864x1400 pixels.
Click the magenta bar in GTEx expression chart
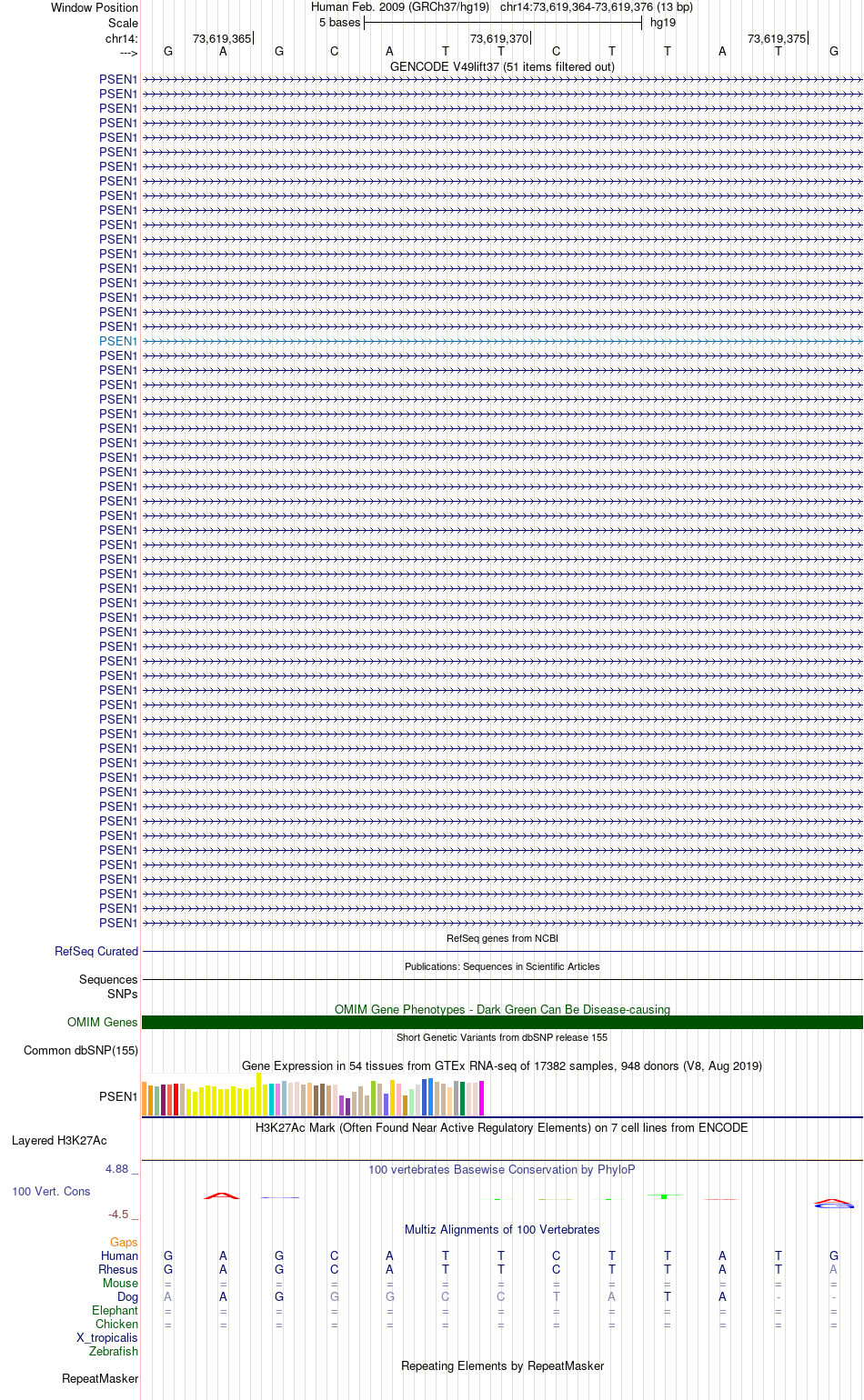pos(481,1098)
